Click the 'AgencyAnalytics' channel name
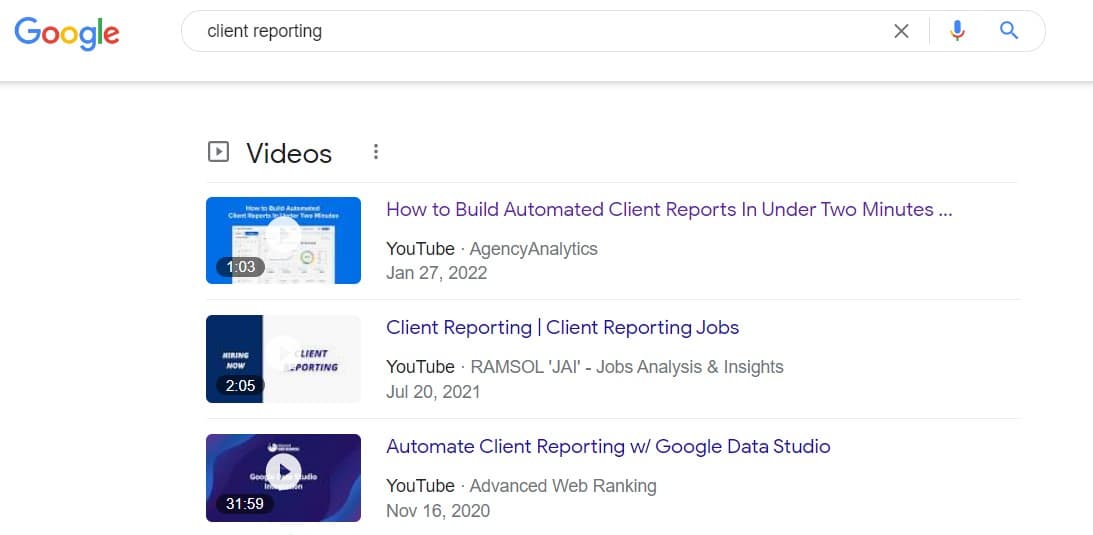The image size is (1093, 535). coord(533,249)
